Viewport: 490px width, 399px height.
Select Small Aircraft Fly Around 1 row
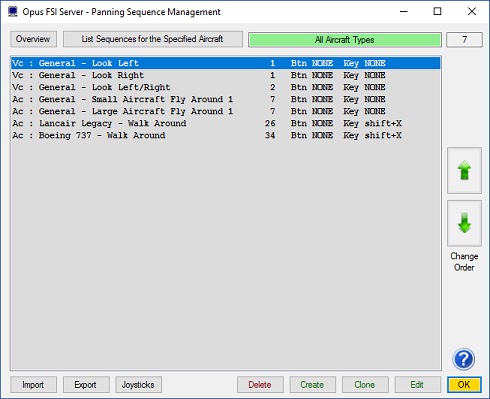point(226,99)
